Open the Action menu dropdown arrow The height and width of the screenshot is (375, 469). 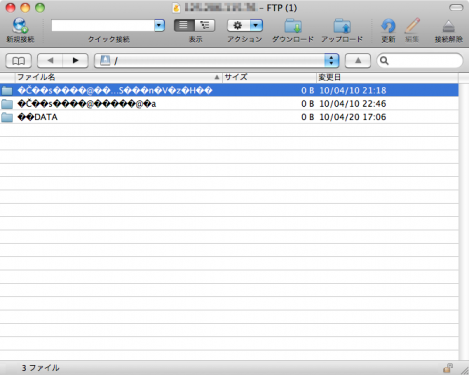(x=256, y=25)
